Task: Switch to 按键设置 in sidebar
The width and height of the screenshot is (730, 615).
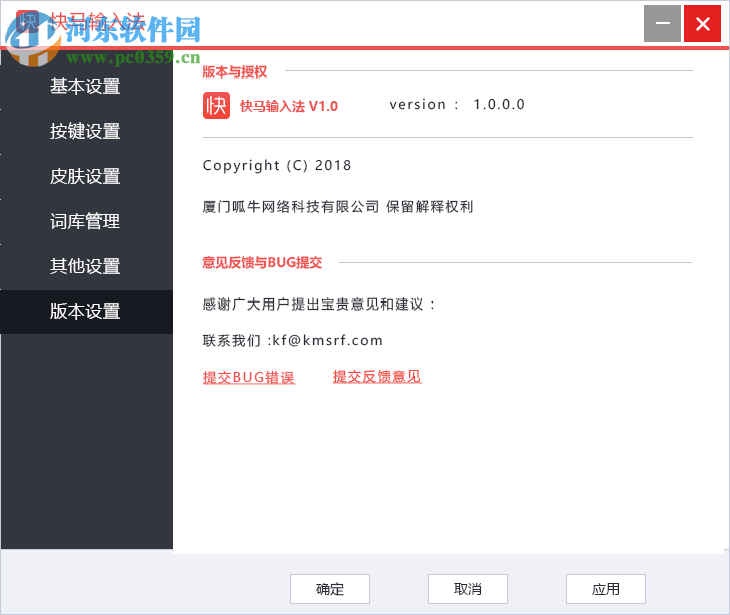Action: click(86, 131)
